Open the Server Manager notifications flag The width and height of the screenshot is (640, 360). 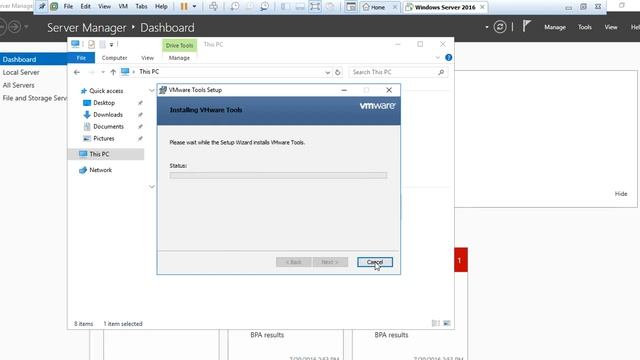(526, 27)
